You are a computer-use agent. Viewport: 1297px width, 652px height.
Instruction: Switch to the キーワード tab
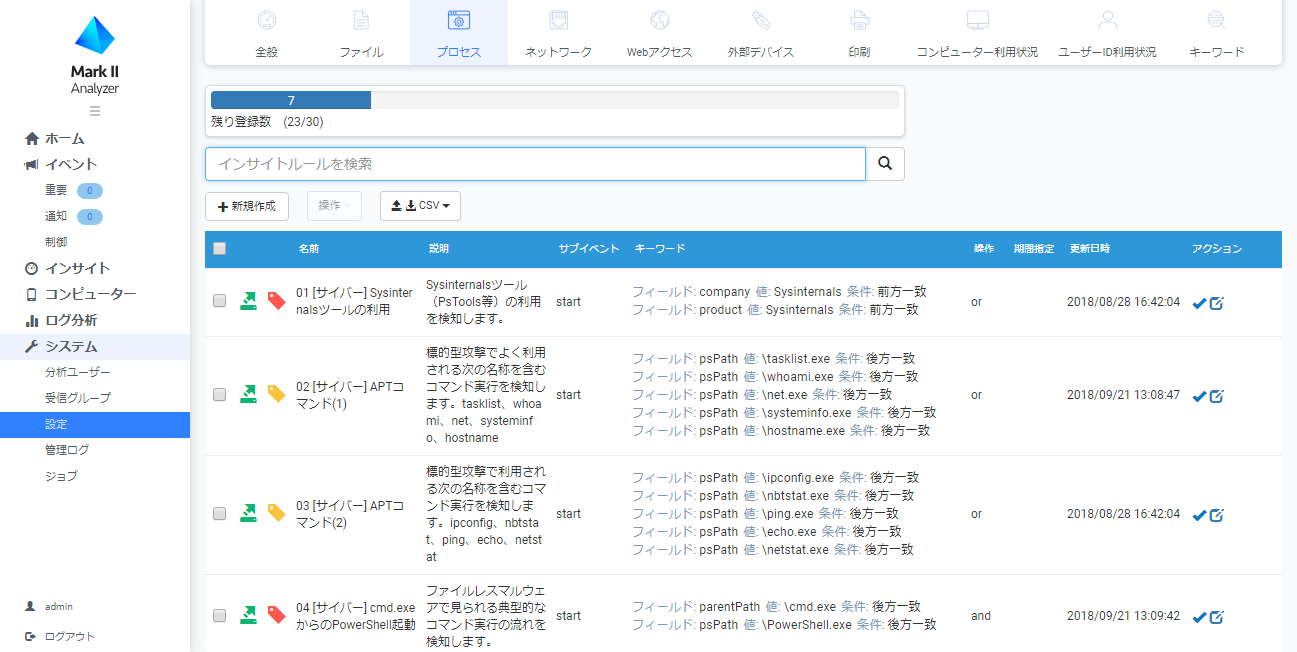pyautogui.click(x=1217, y=33)
